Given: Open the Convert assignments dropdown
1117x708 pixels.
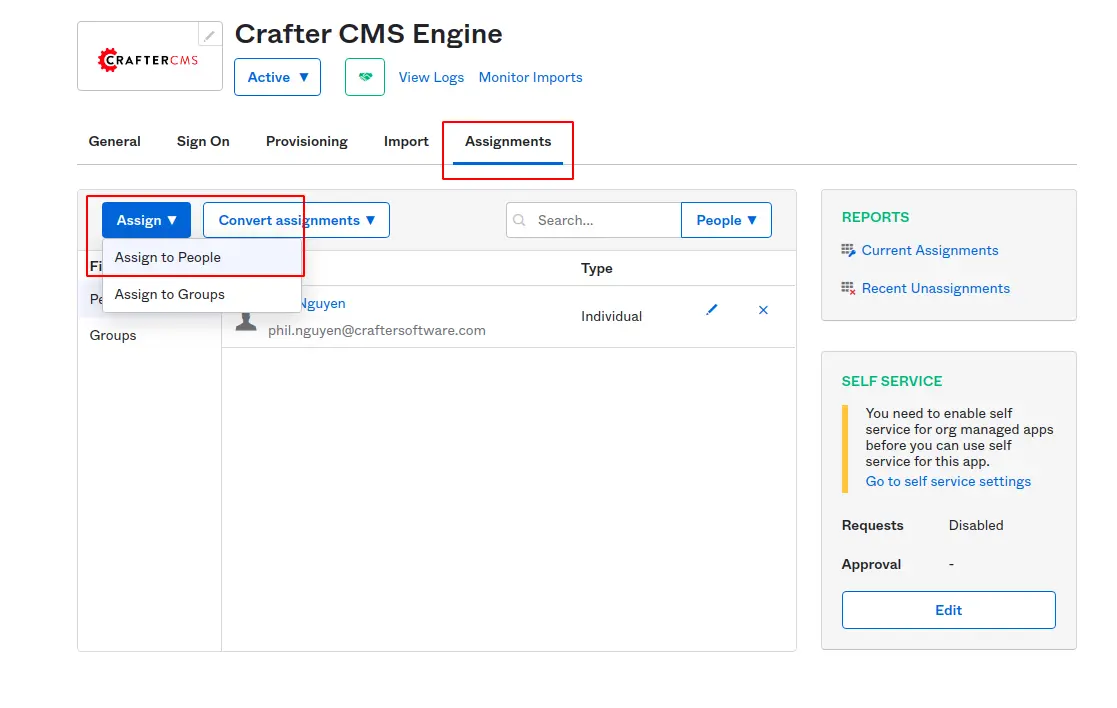Looking at the screenshot, I should [x=296, y=220].
